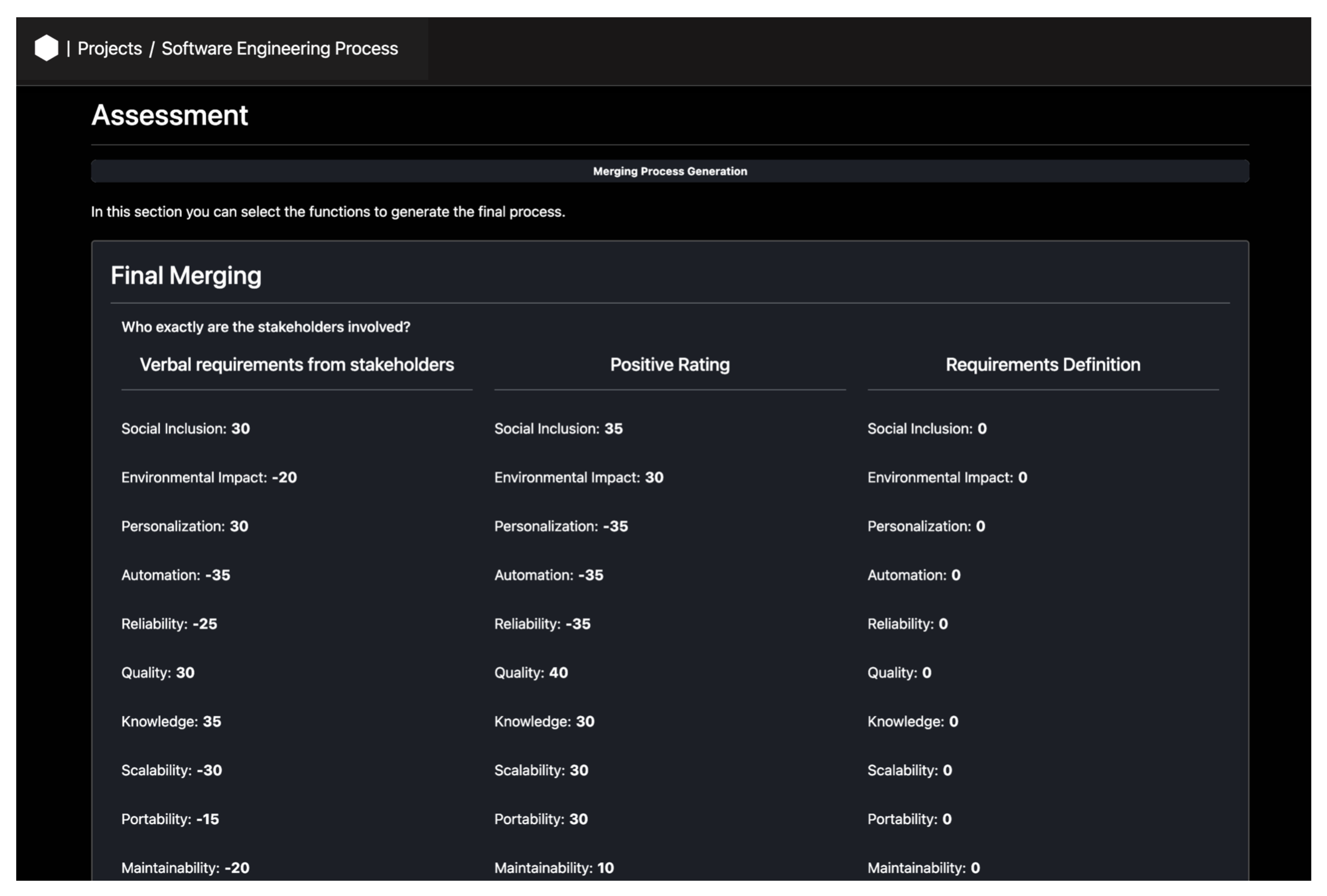Image resolution: width=1327 pixels, height=896 pixels.
Task: Click Maintainability 10 under Positive Rating
Action: [553, 868]
